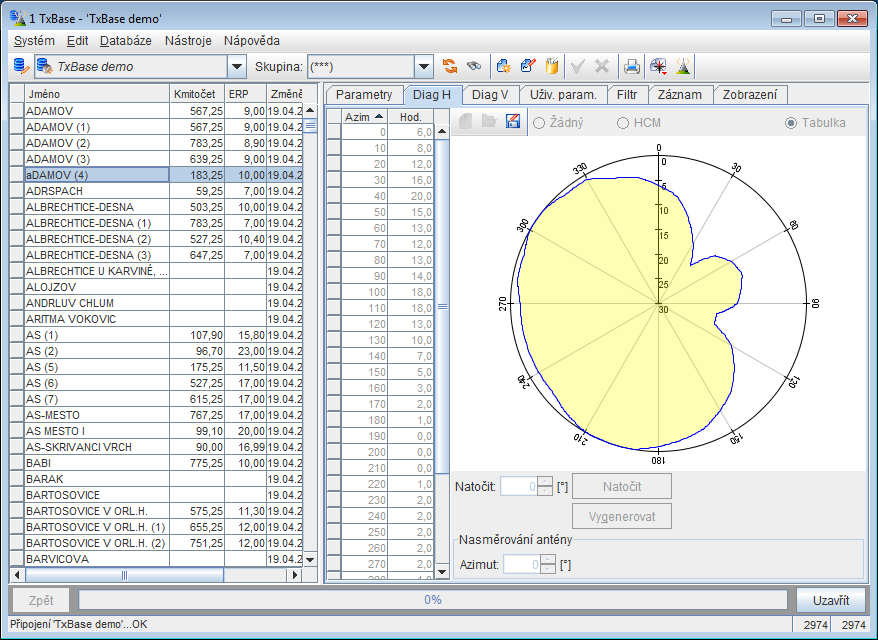Open the TxBase demo database selector
Screen dimensions: 878x640
pos(236,65)
